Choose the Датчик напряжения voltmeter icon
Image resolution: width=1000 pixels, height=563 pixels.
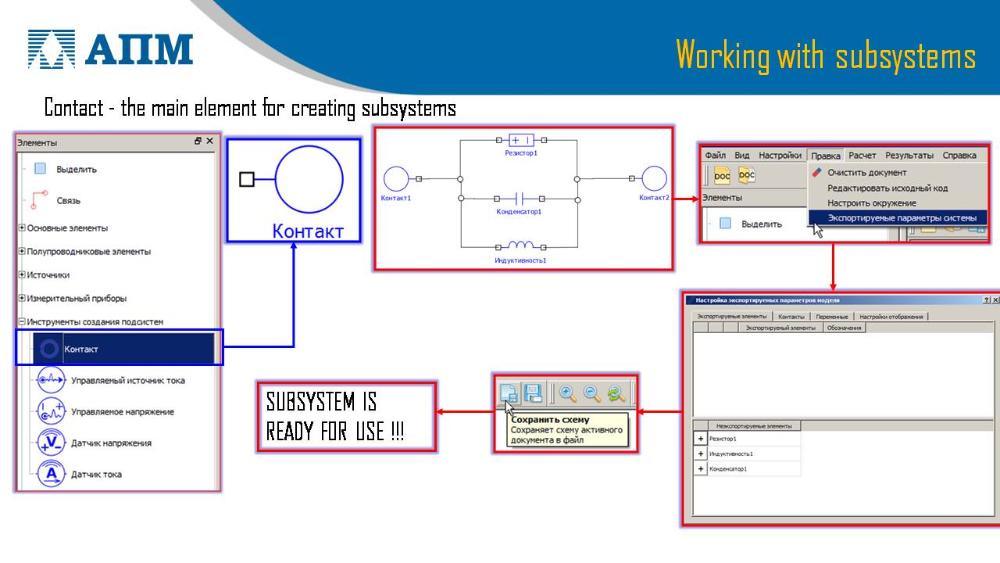click(51, 443)
